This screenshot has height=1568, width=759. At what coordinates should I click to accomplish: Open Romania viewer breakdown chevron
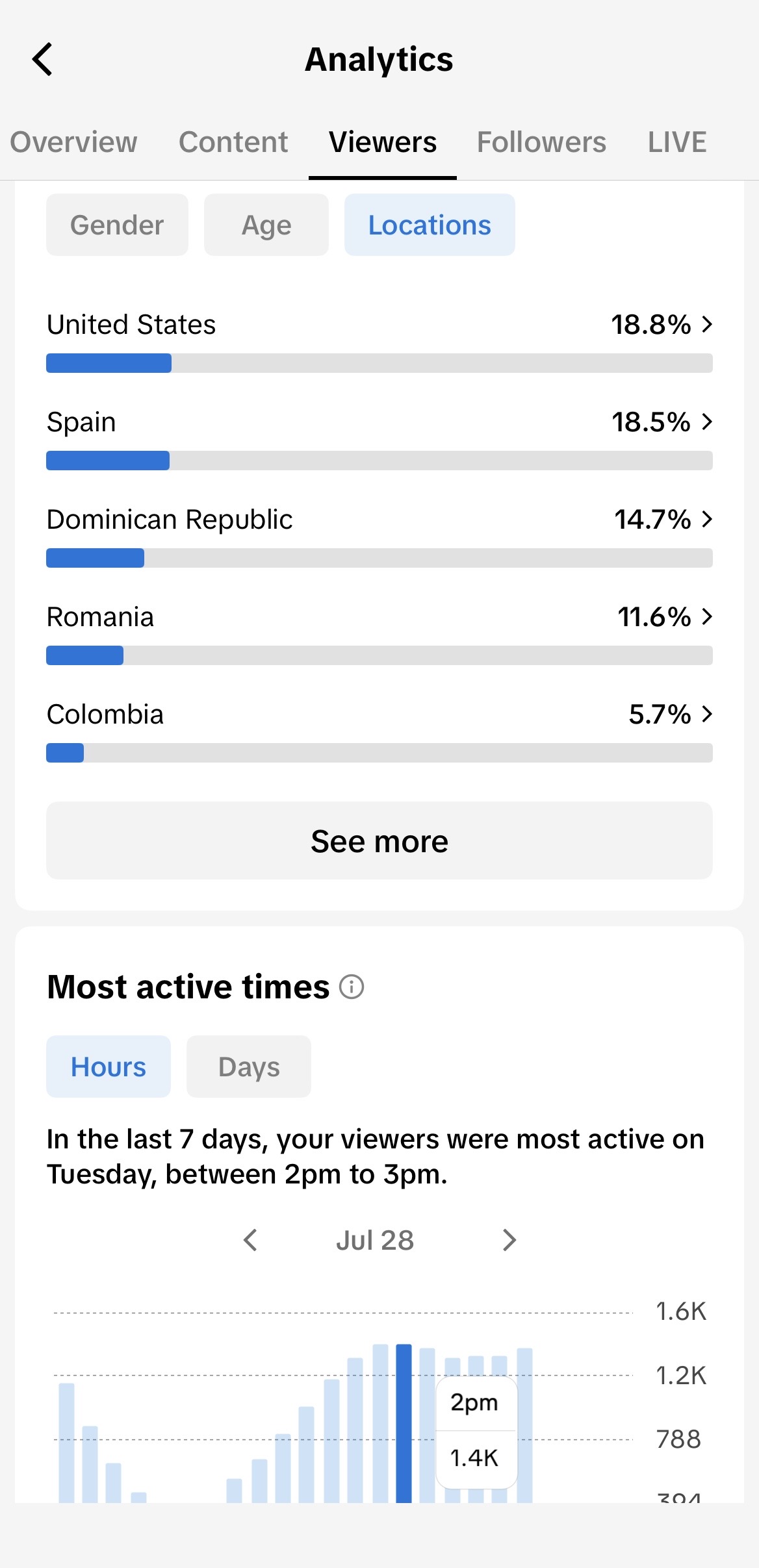pyautogui.click(x=708, y=616)
